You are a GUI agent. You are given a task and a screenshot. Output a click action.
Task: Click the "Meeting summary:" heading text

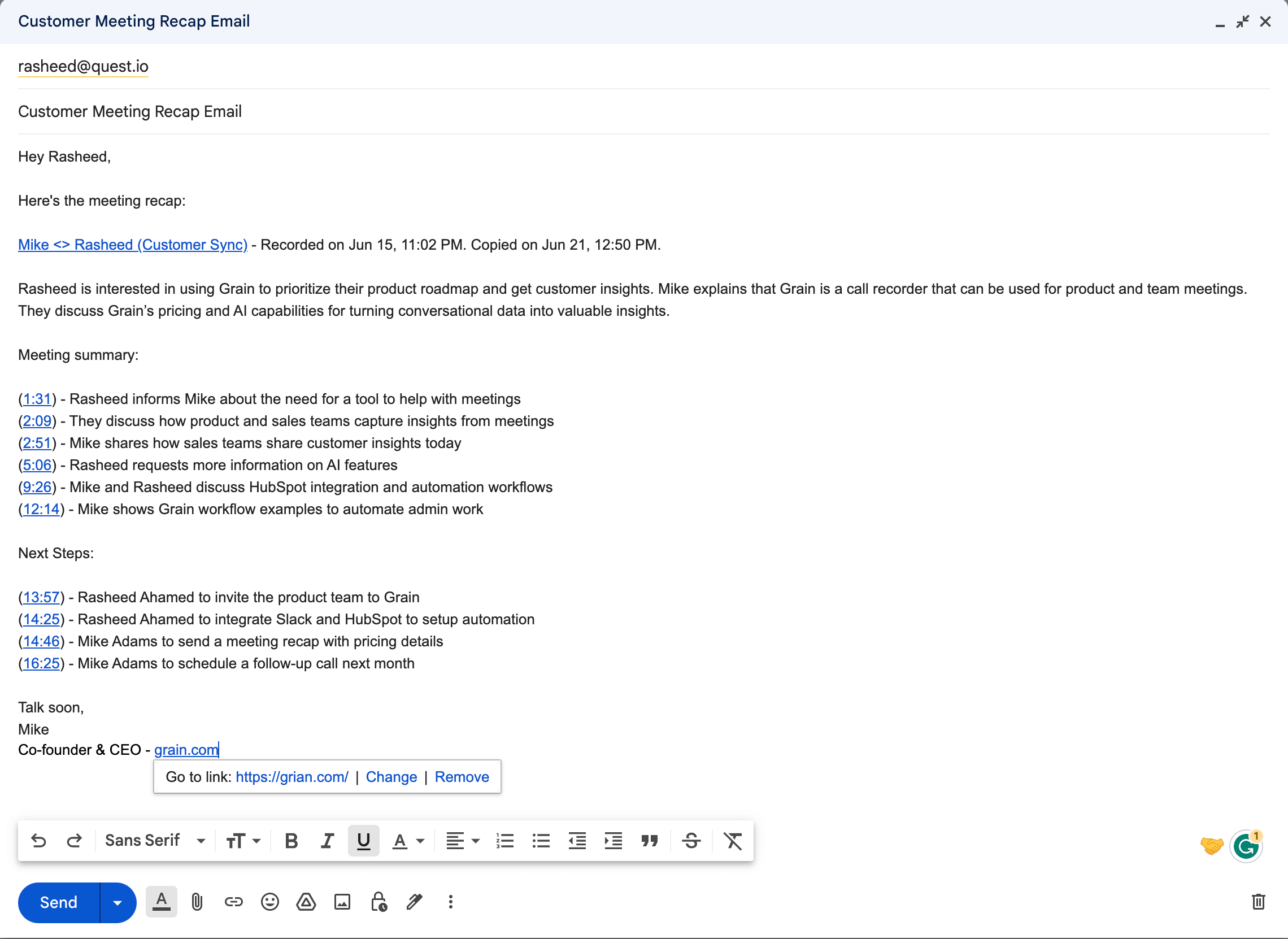tap(79, 355)
